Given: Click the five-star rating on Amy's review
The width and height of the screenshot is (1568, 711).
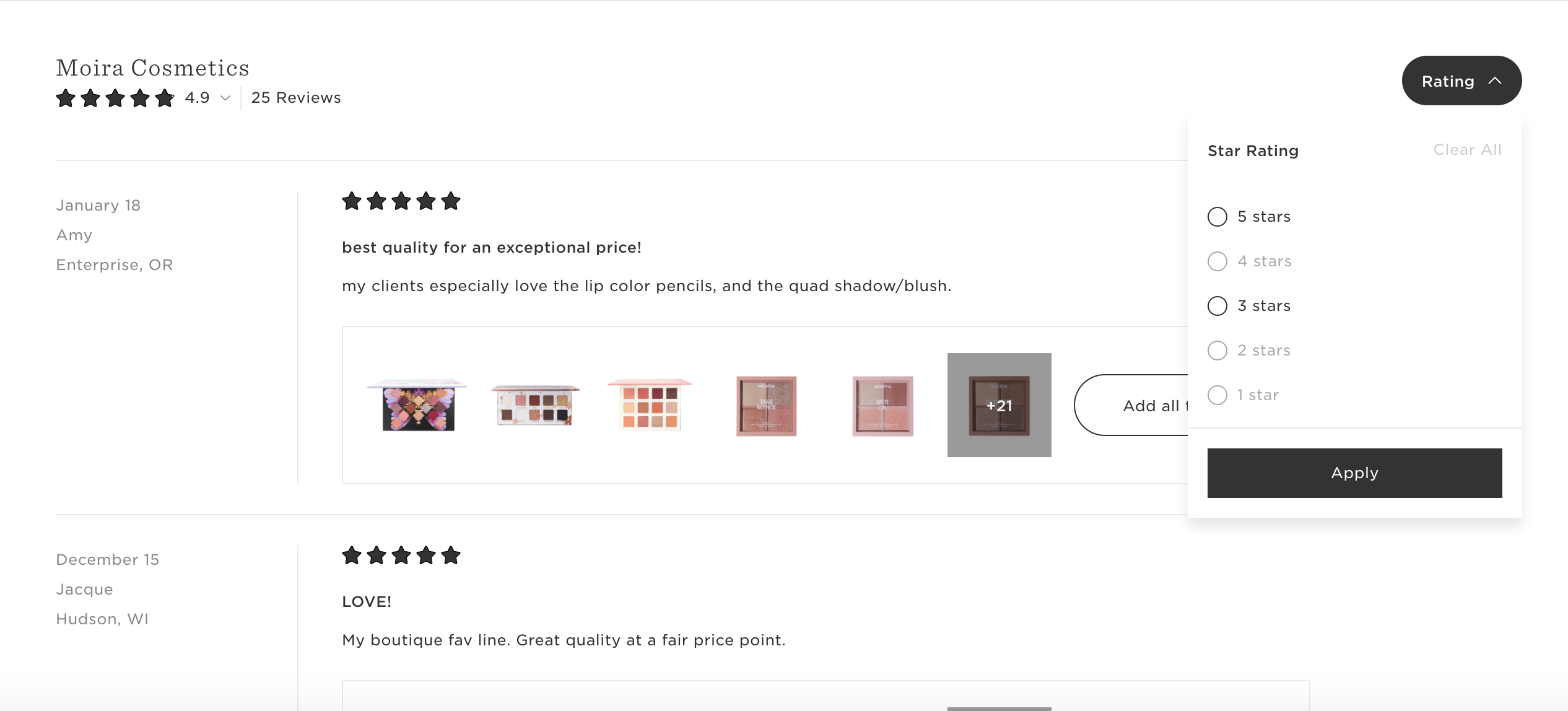Looking at the screenshot, I should click(401, 201).
